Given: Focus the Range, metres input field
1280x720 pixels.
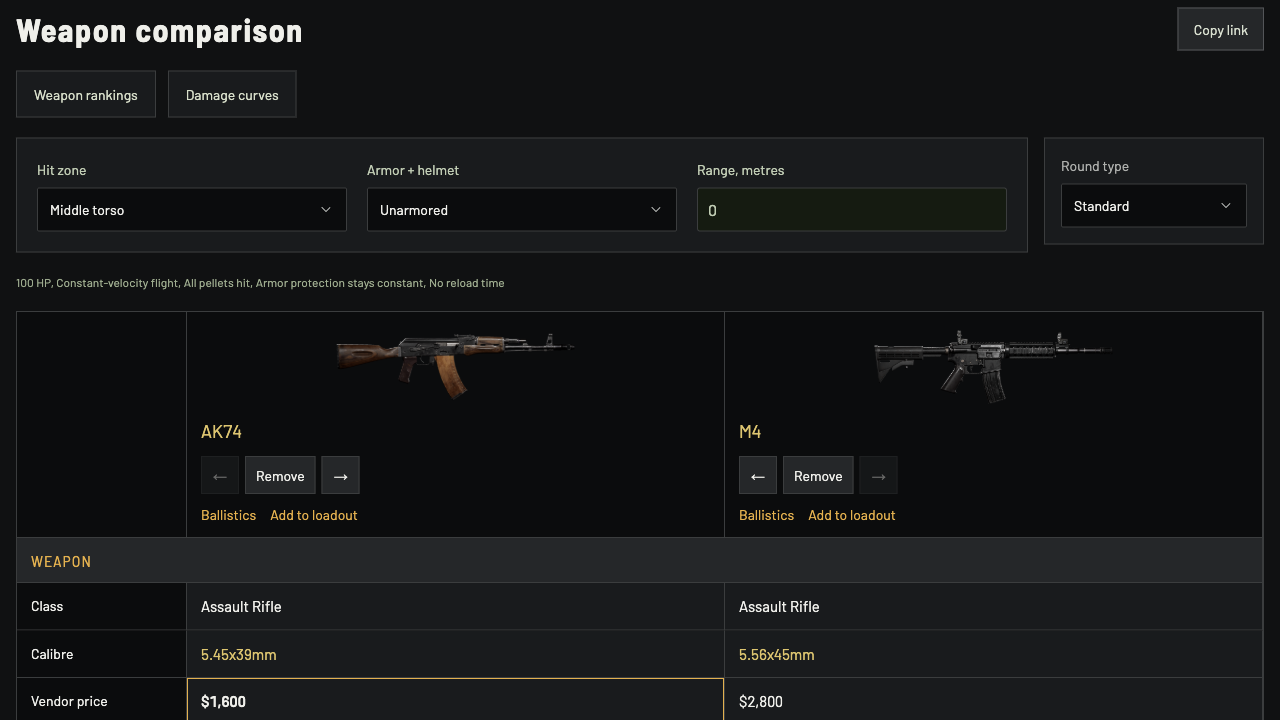Looking at the screenshot, I should tap(852, 210).
